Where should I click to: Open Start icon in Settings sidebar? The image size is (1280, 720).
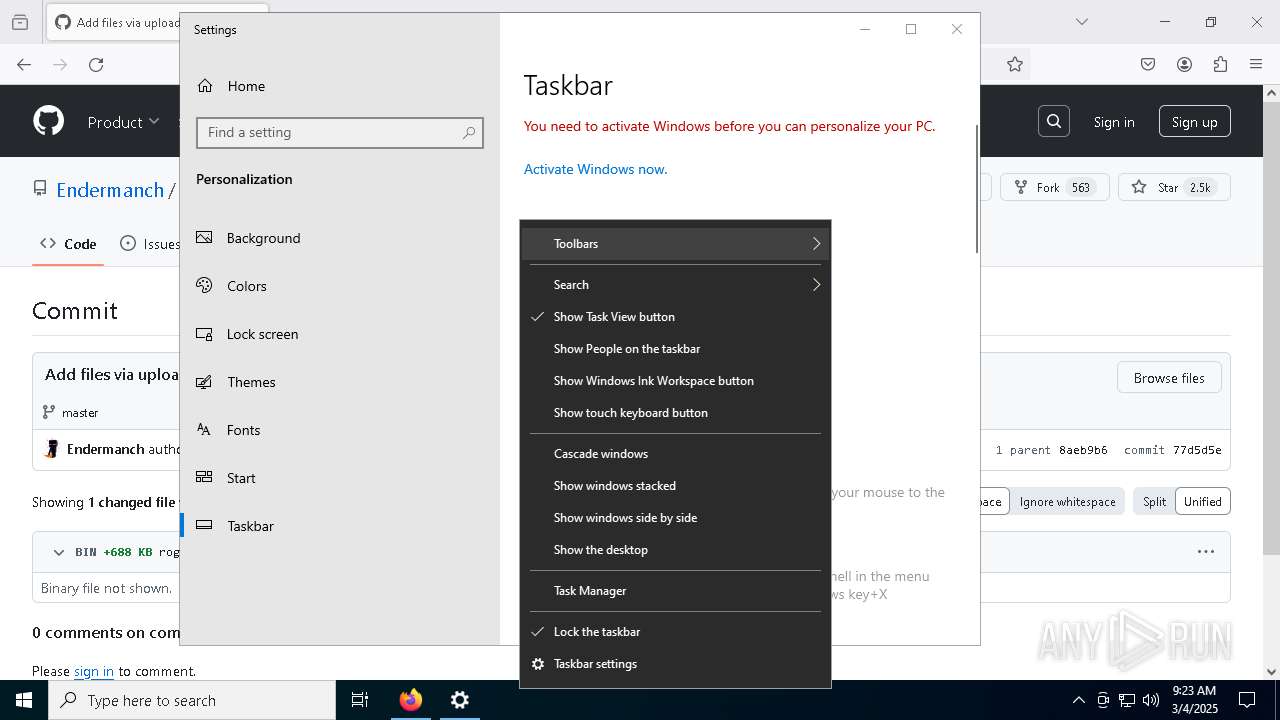tap(204, 478)
